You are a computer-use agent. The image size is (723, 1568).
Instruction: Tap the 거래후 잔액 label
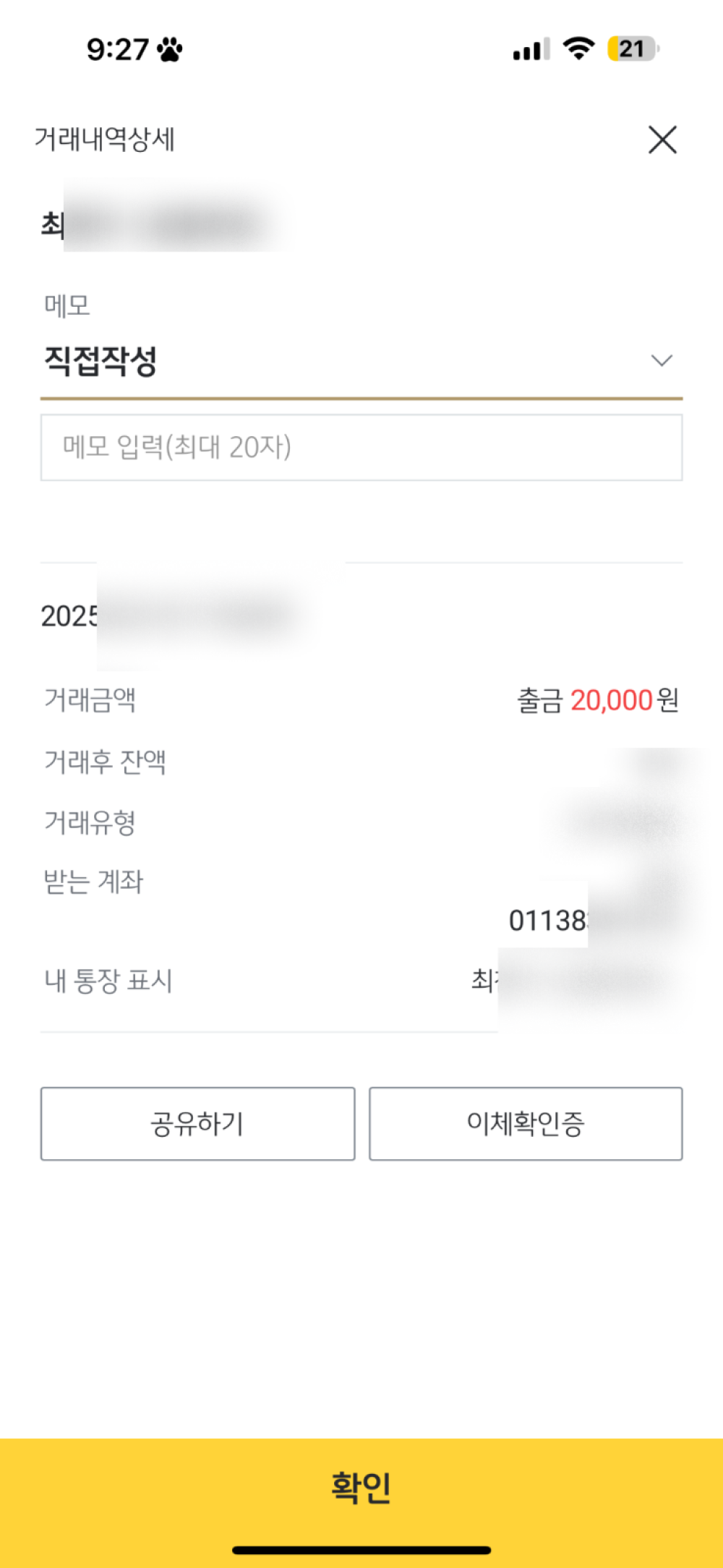tap(105, 762)
